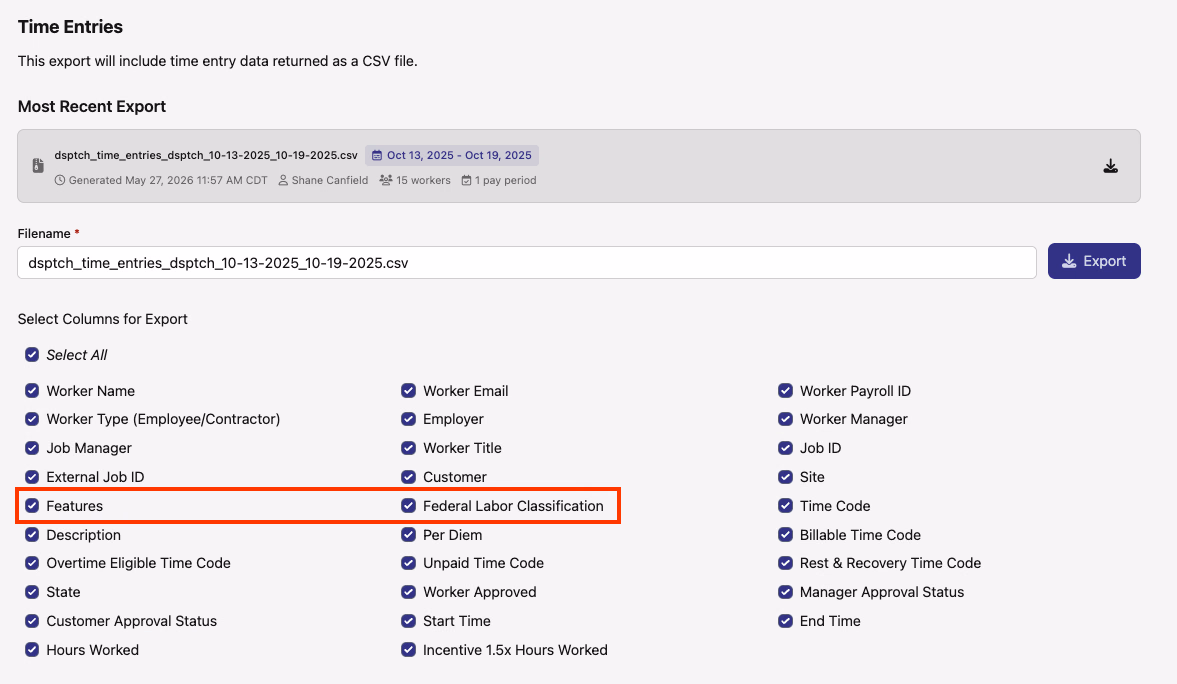Click the pay period calendar icon
This screenshot has width=1177, height=684.
pyautogui.click(x=466, y=180)
